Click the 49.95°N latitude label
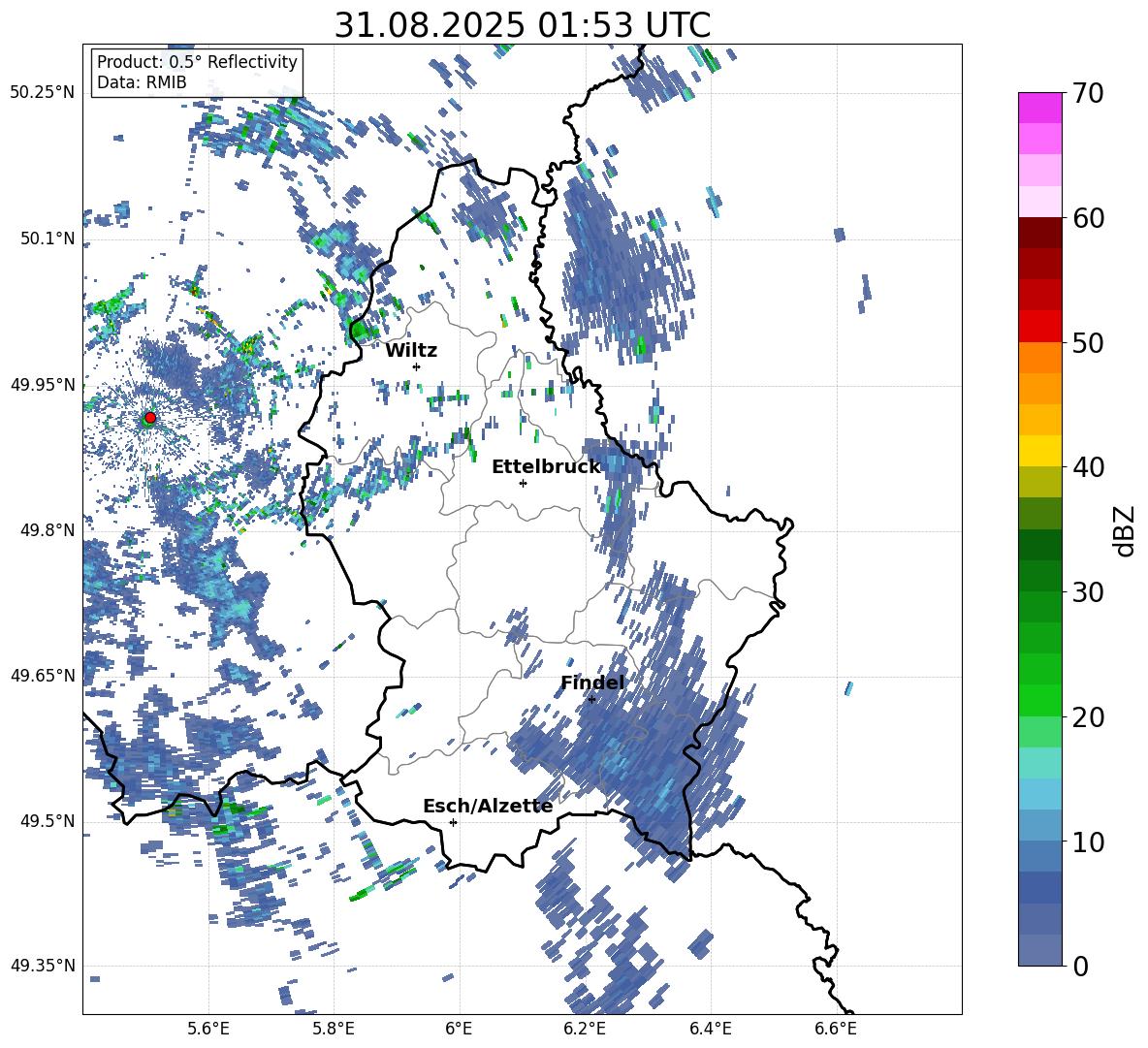This screenshot has height=1048, width=1148. coord(43,385)
